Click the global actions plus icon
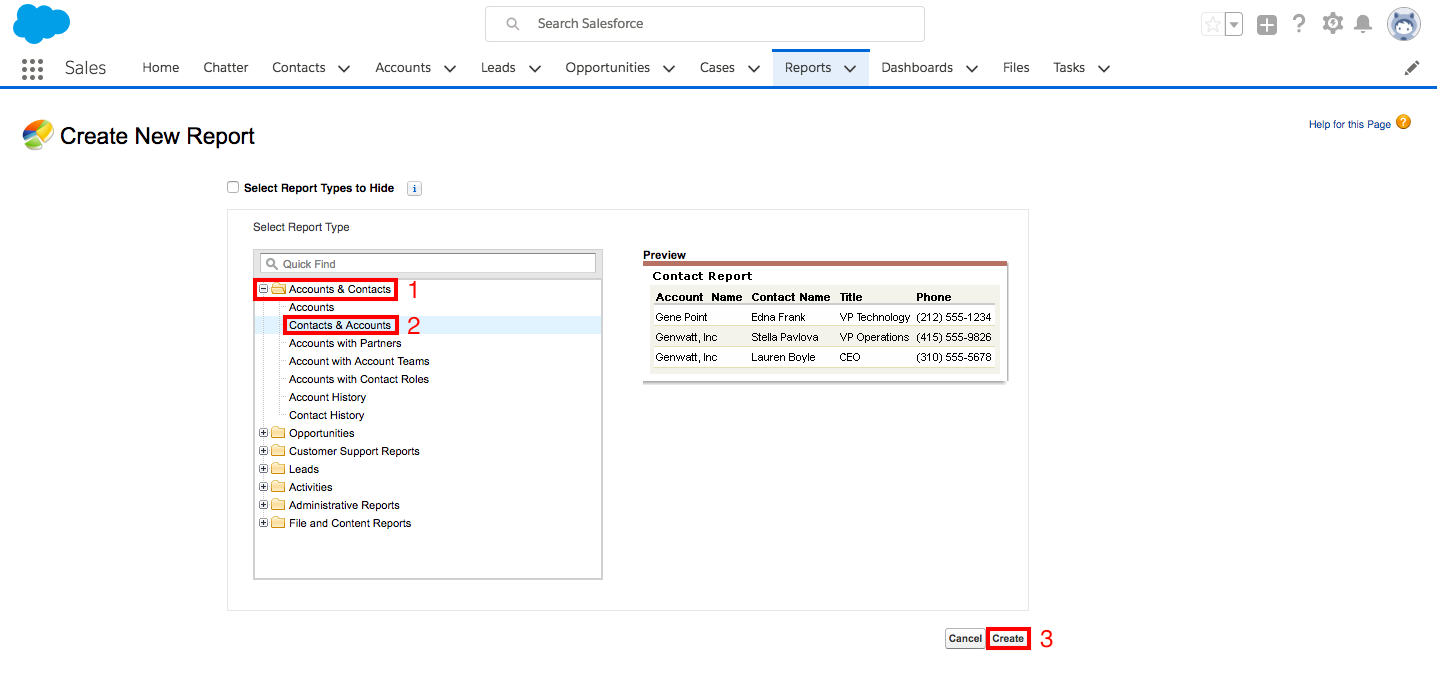 point(1267,25)
